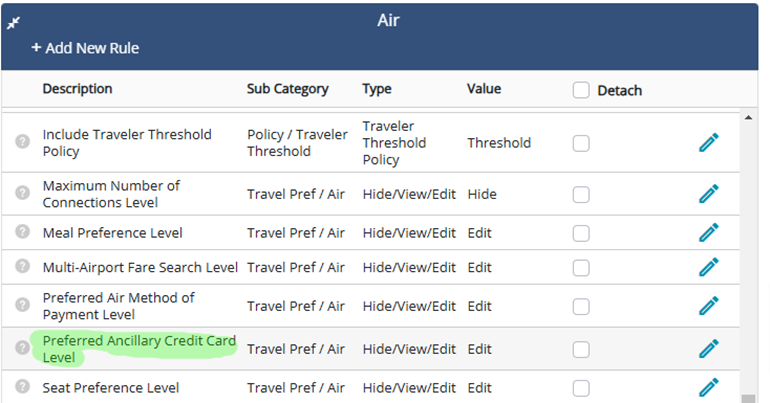
Task: Select the highlighted Preferred Ancillary Credit Card Level text
Action: click(x=139, y=349)
